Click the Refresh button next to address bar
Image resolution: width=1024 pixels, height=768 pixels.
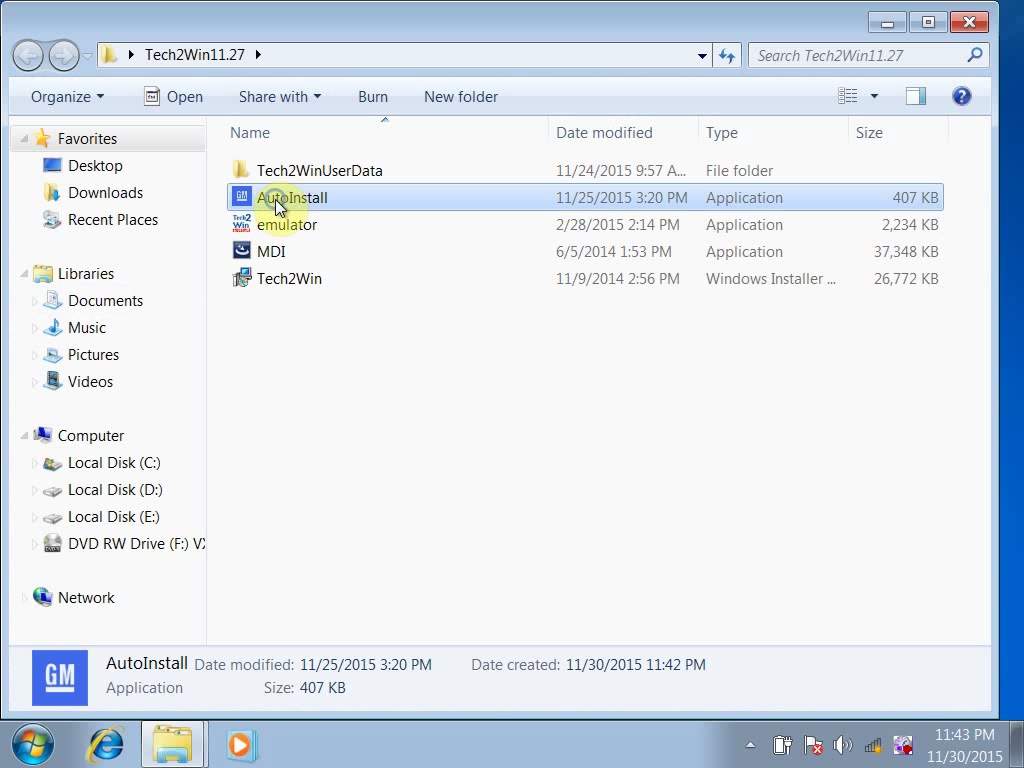point(727,56)
